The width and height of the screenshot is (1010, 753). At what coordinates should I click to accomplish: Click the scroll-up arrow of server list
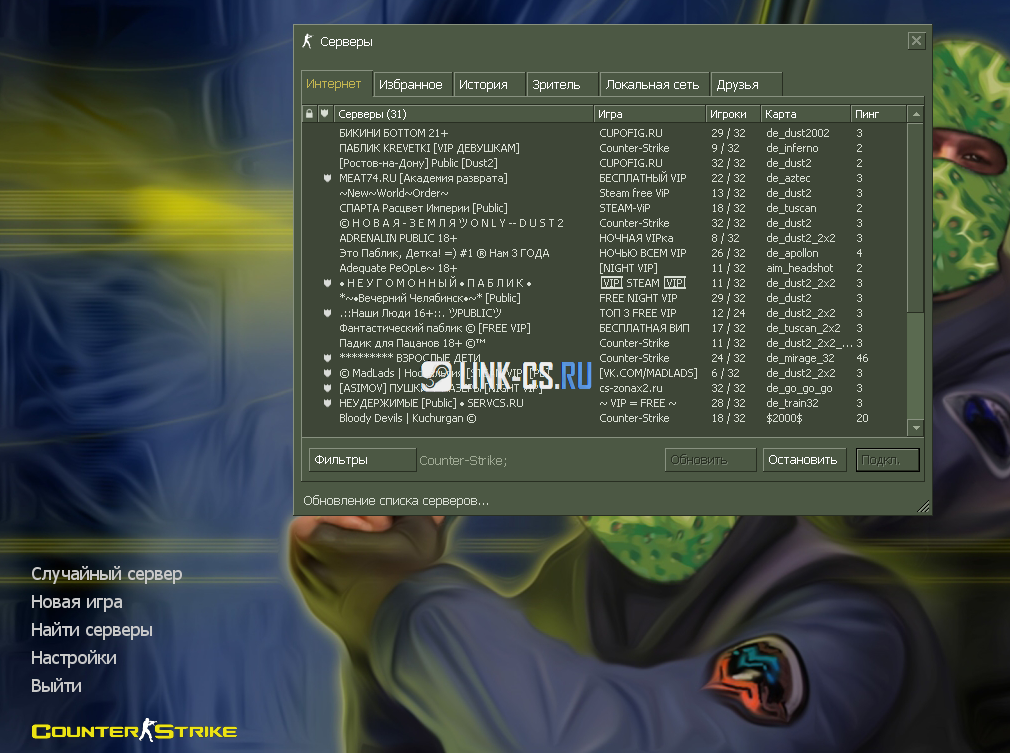pyautogui.click(x=914, y=114)
